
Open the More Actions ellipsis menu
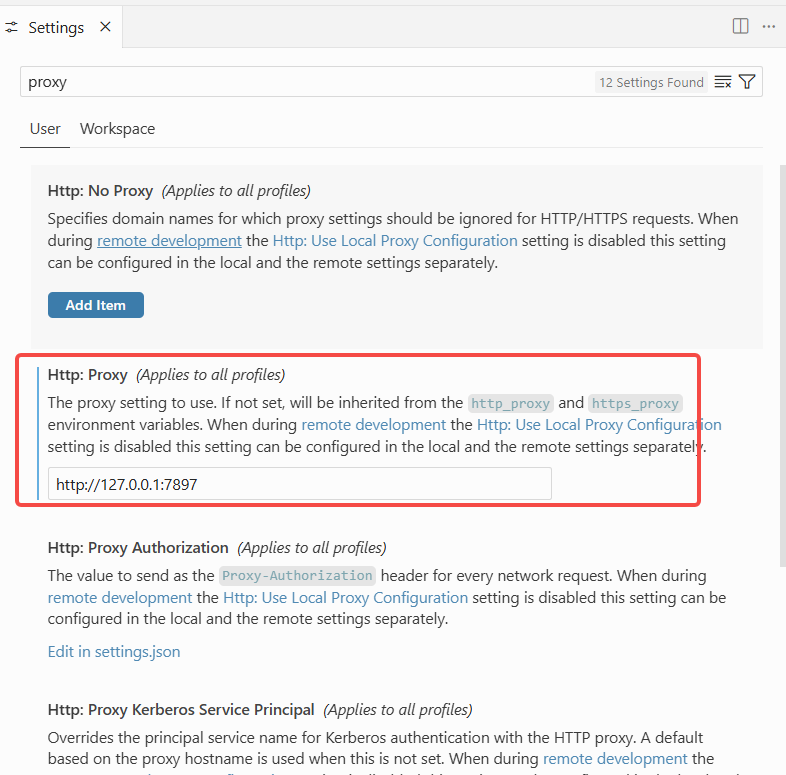[768, 26]
